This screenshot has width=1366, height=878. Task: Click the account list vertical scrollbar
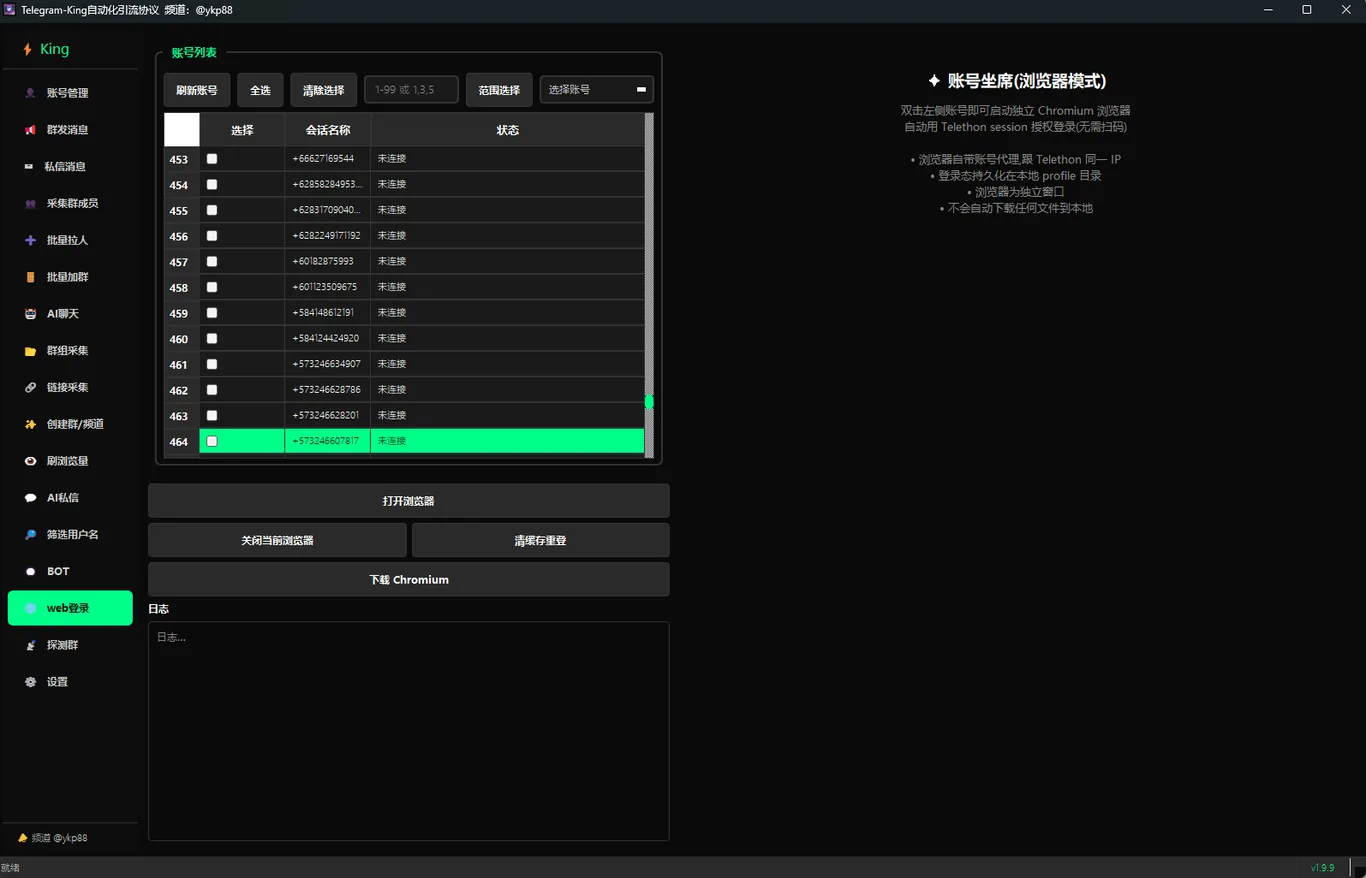click(649, 285)
